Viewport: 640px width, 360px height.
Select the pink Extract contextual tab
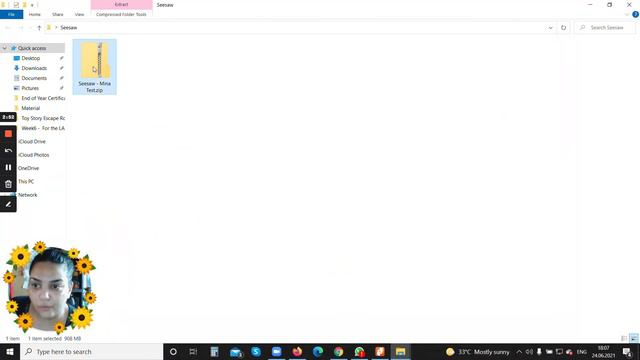click(x=121, y=4)
